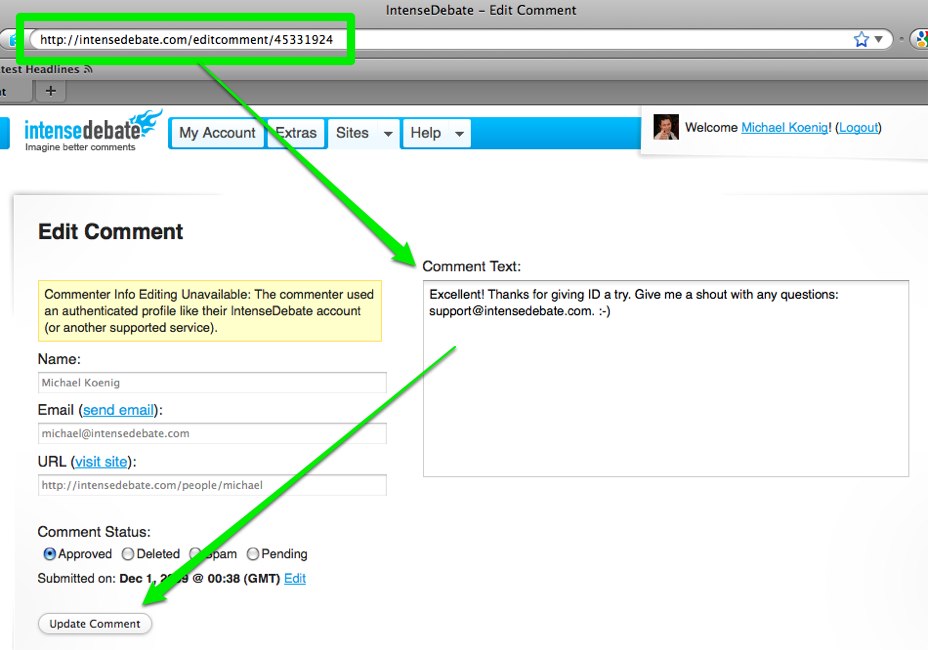Image resolution: width=928 pixels, height=650 pixels.
Task: Click the Google search engine icon
Action: (920, 39)
